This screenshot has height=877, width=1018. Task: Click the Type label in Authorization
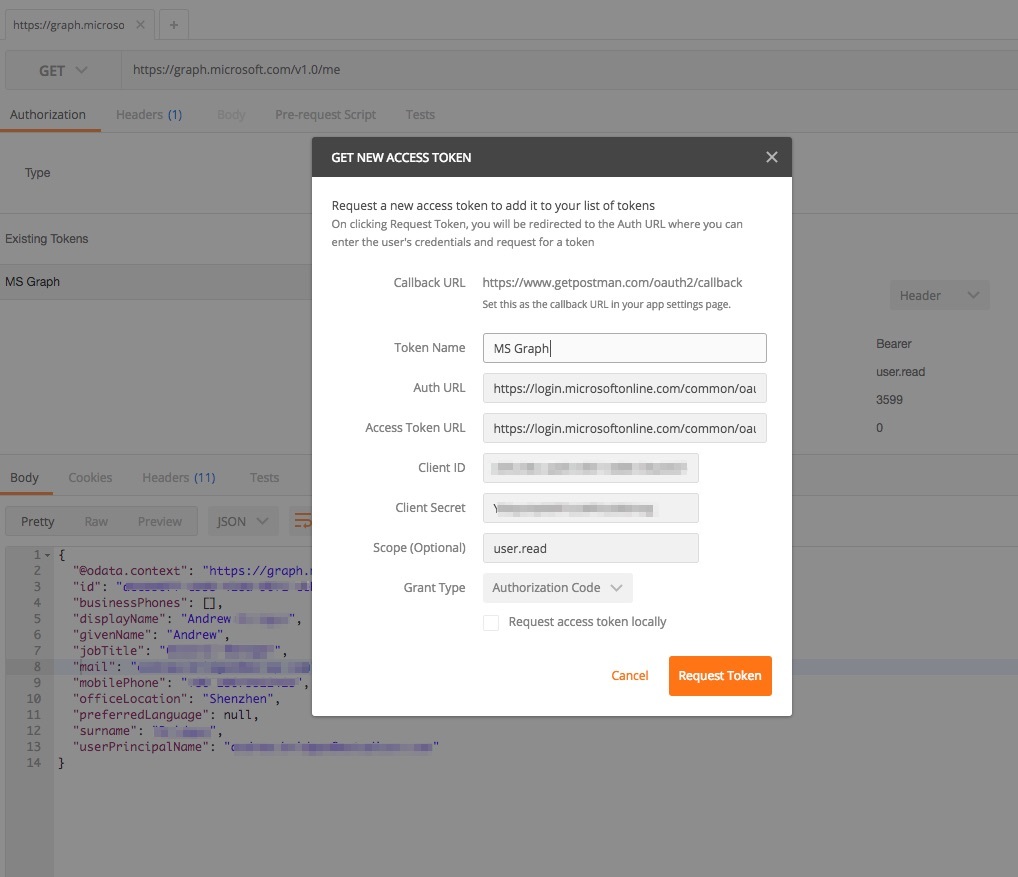[x=38, y=173]
